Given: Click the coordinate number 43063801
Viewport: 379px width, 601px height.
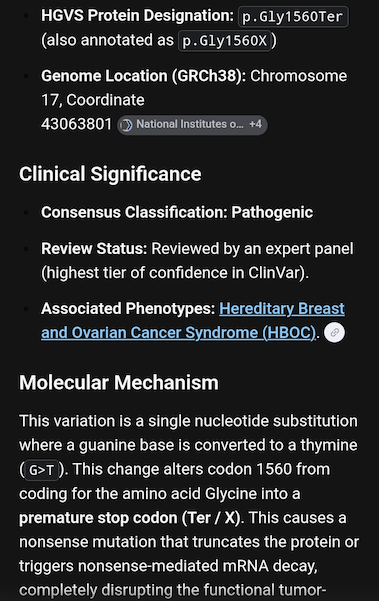Looking at the screenshot, I should tap(76, 124).
